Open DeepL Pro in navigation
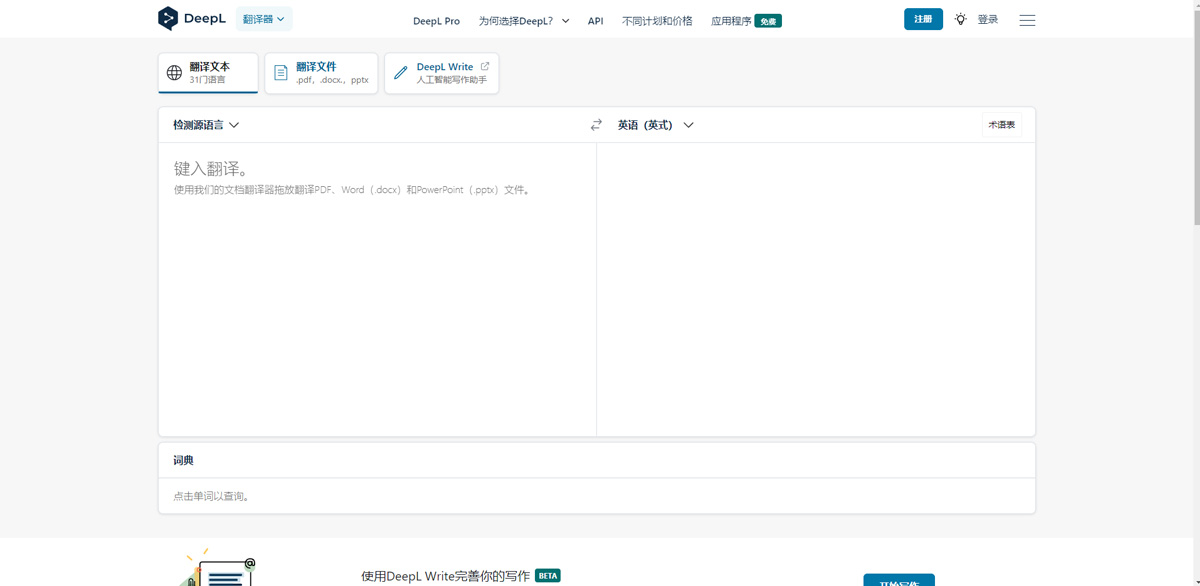The height and width of the screenshot is (586, 1200). [x=436, y=21]
